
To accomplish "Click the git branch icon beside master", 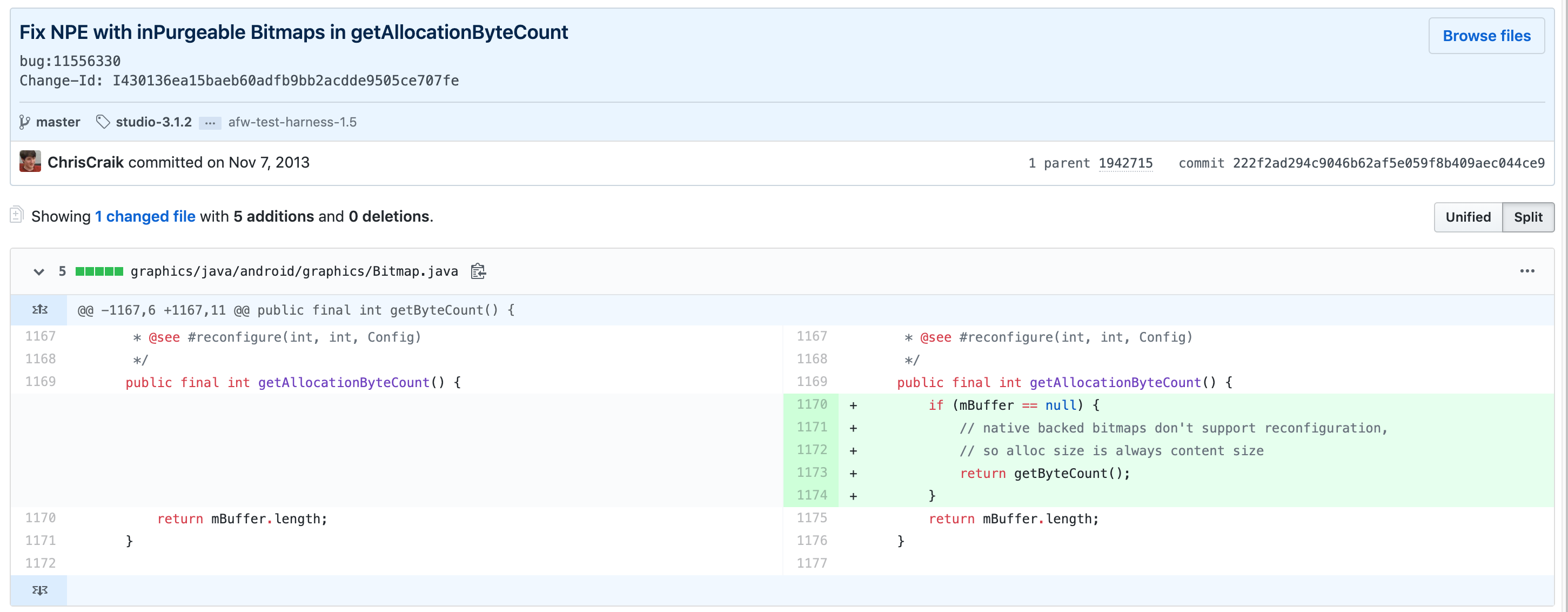I will pyautogui.click(x=24, y=122).
